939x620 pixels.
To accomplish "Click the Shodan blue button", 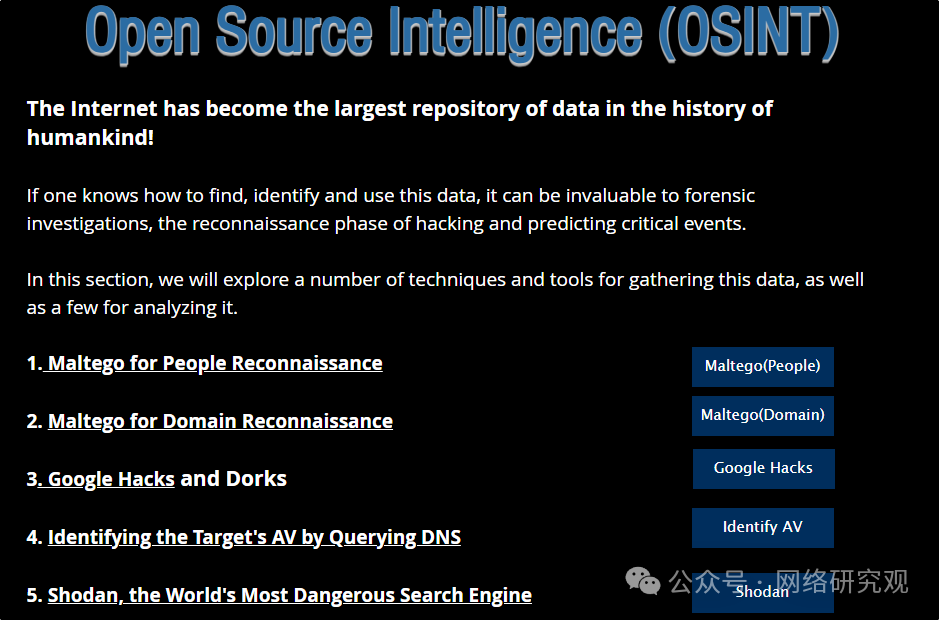I will [x=762, y=592].
